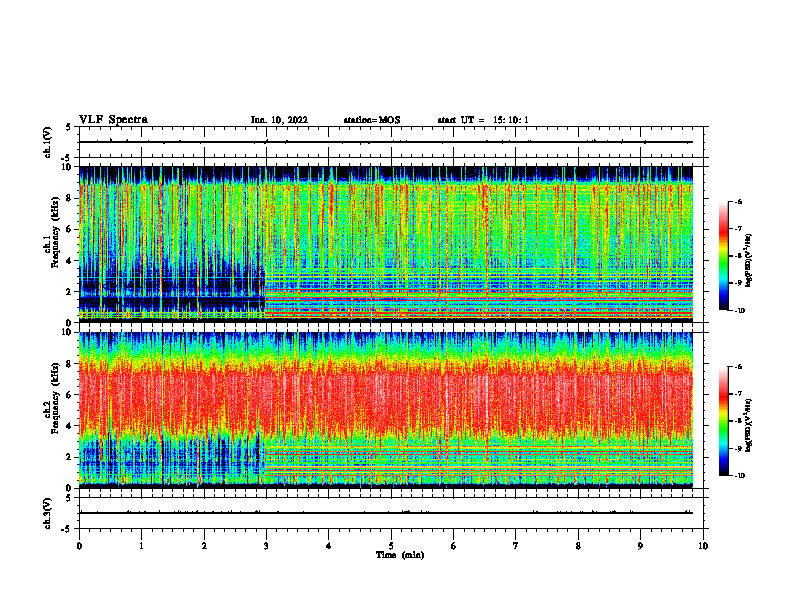Viewport: 792px width, 612px height.
Task: Click the "ch.1(V)" axis label
Action: (48, 142)
